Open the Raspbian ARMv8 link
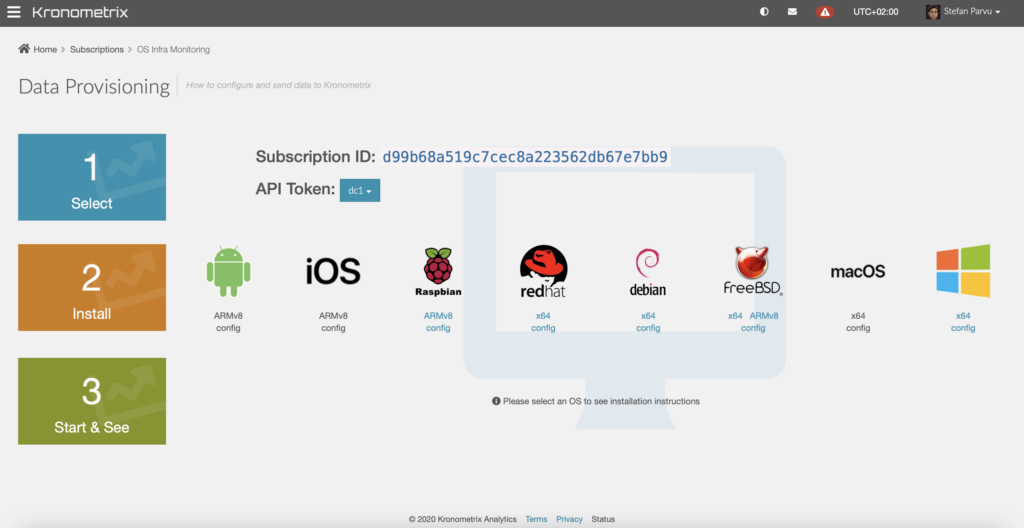Viewport: 1024px width, 528px height. tap(438, 316)
